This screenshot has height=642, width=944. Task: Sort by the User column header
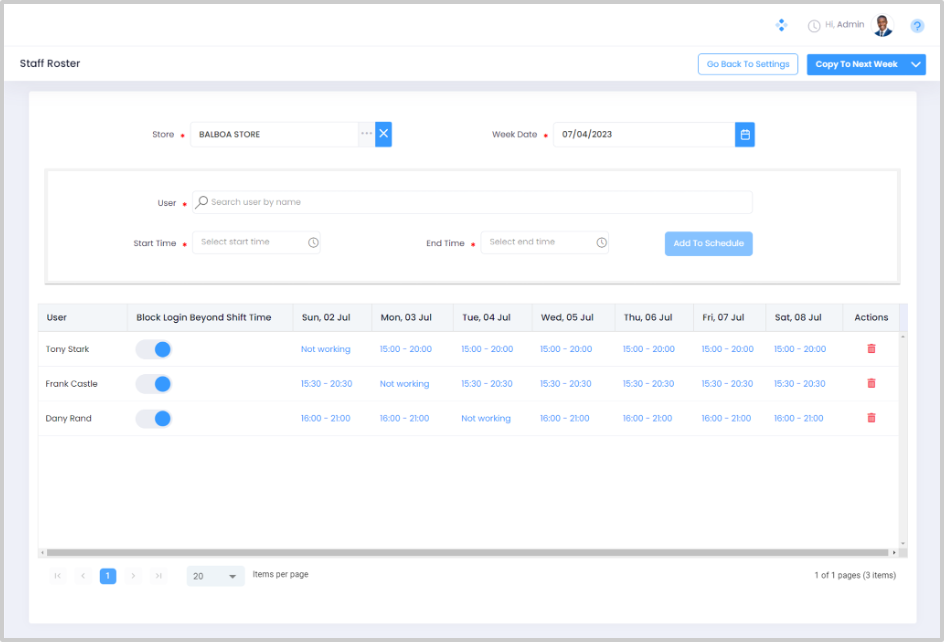coord(57,317)
